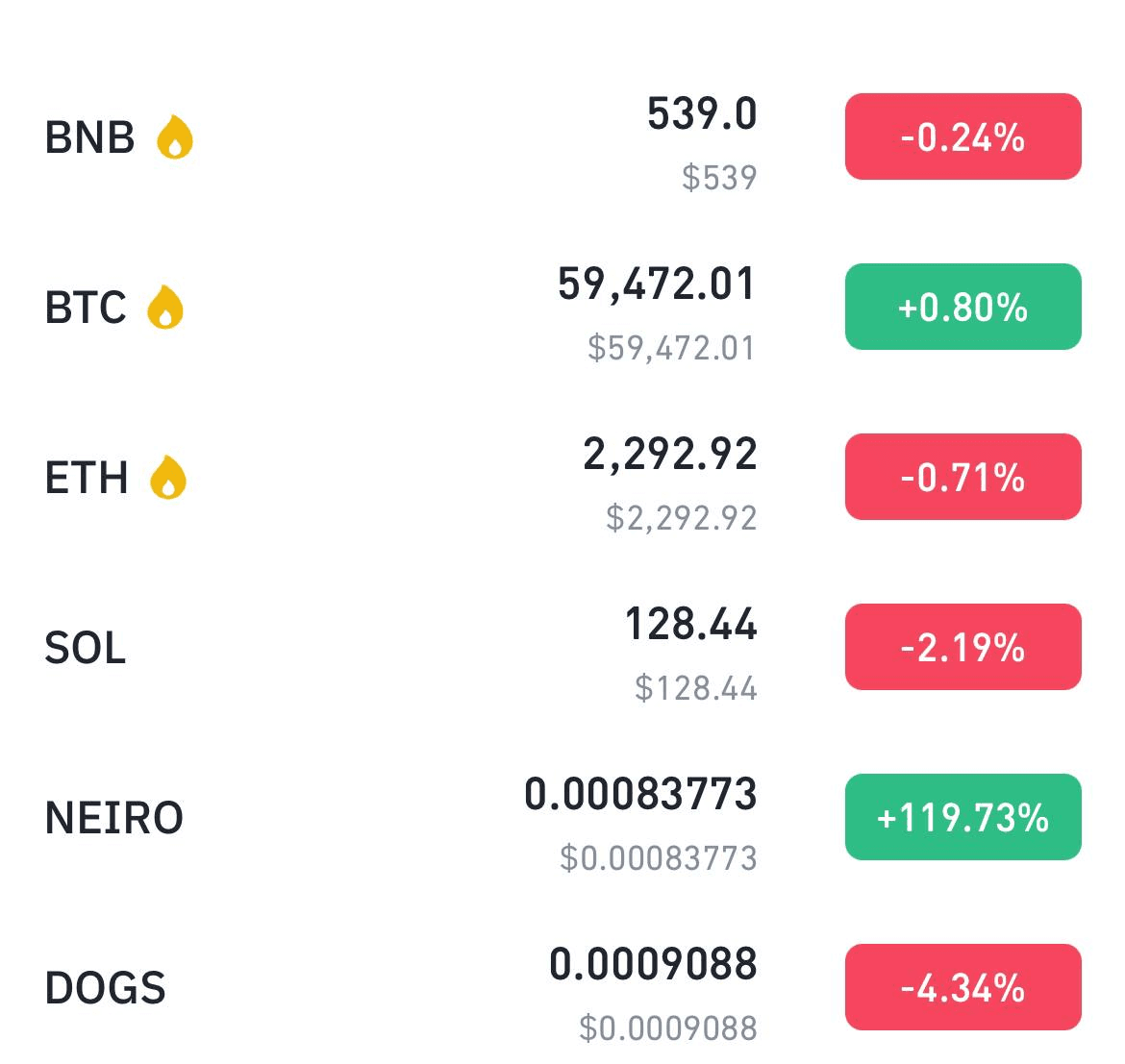Viewport: 1125px width, 1064px height.
Task: Toggle the ETH -0.71% change badge
Action: [x=962, y=477]
